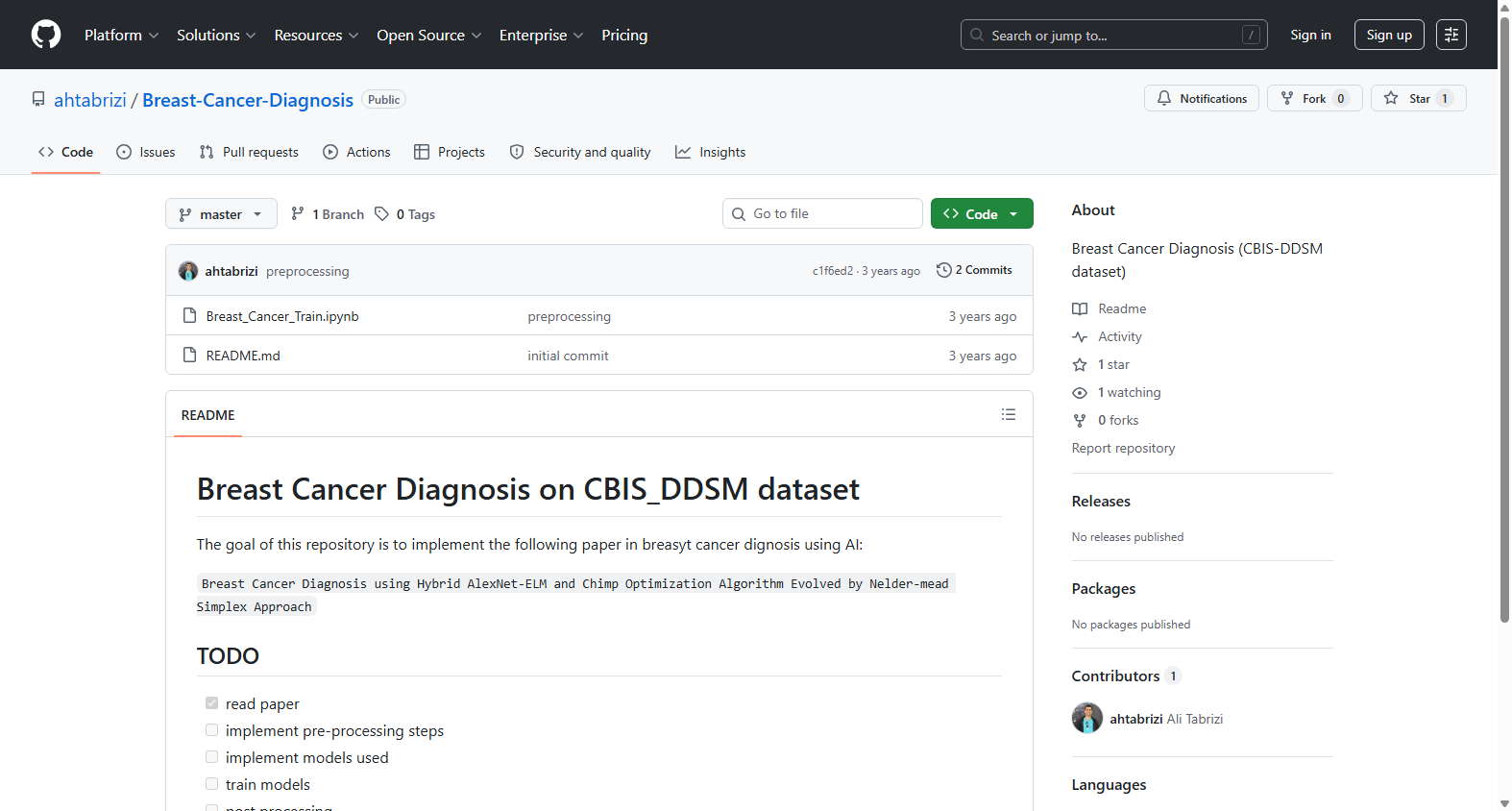This screenshot has width=1512, height=811.
Task: Open the green Code dropdown button
Action: click(x=982, y=213)
